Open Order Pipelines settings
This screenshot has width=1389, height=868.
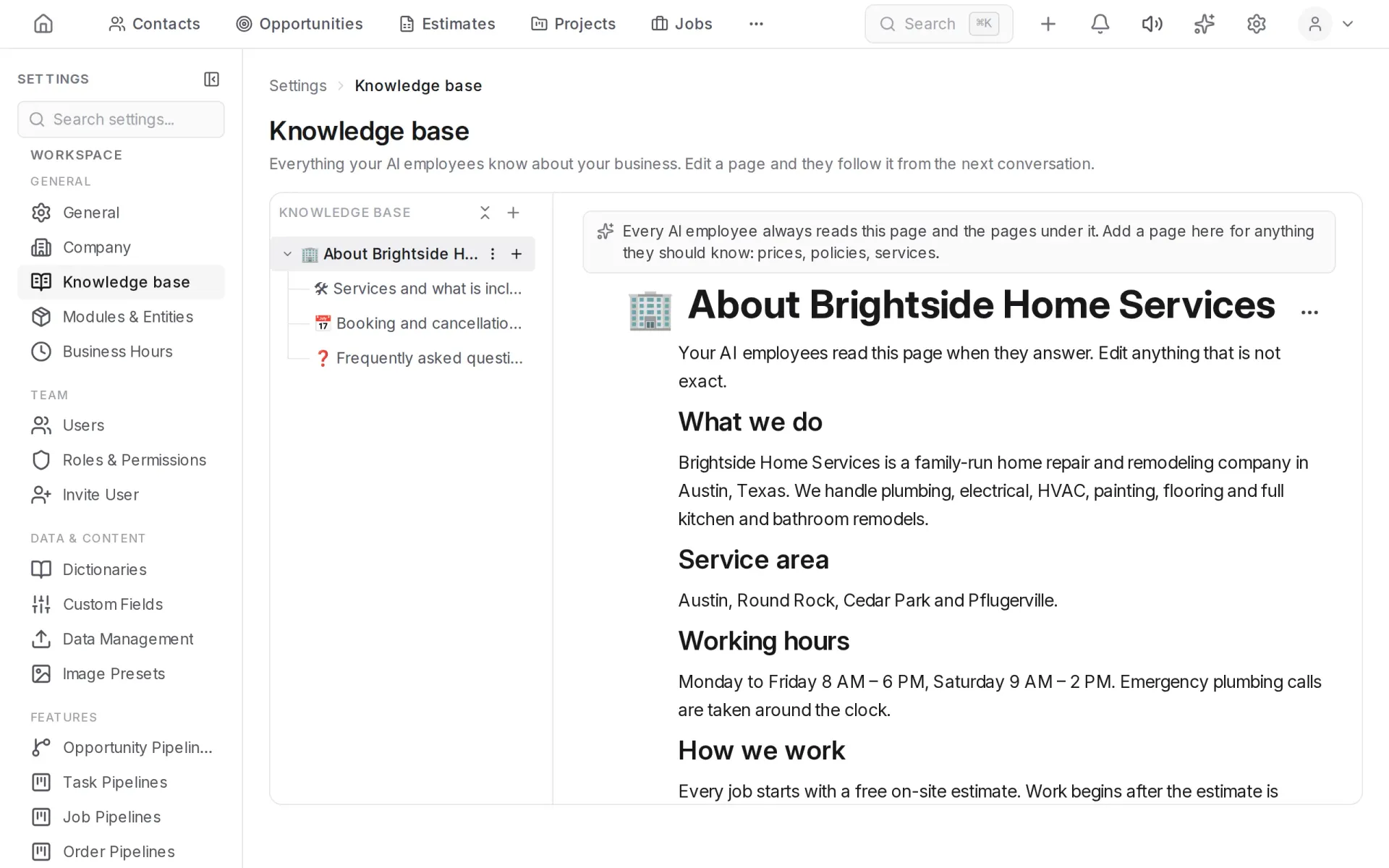121,851
